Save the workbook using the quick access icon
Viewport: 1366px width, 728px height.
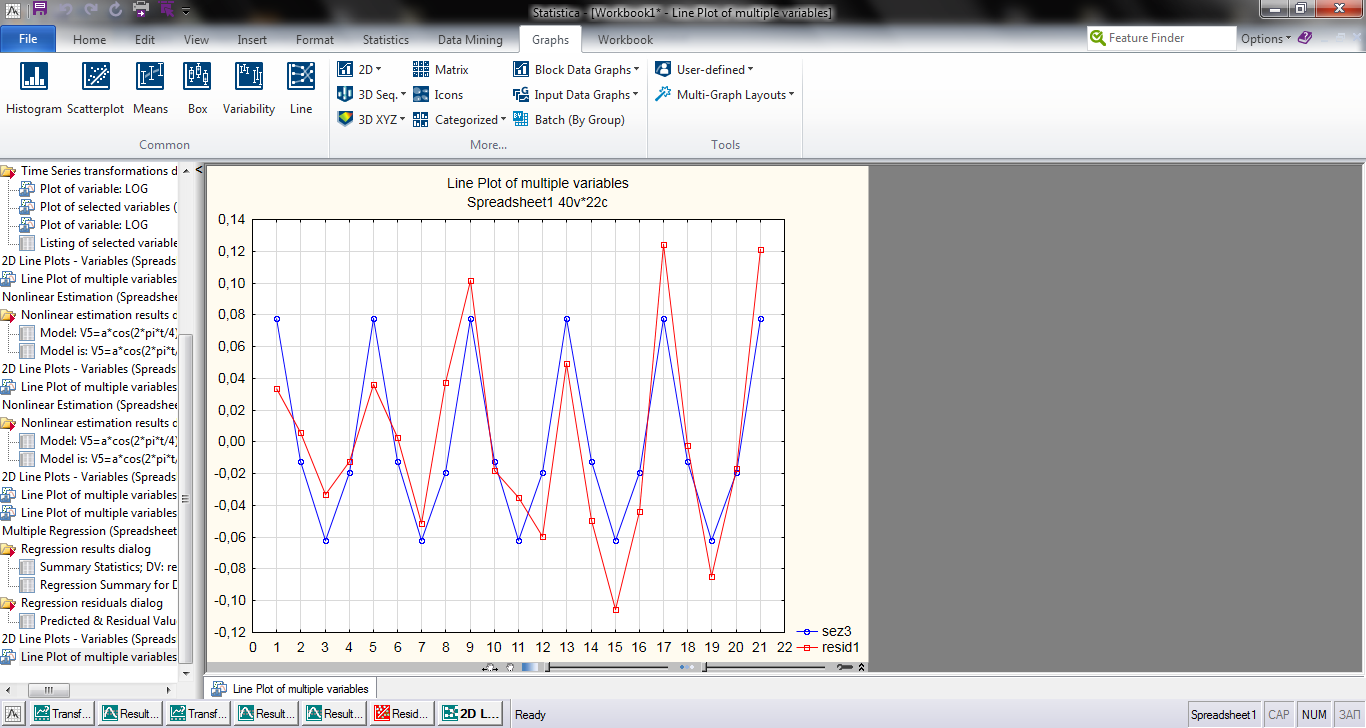tap(40, 11)
